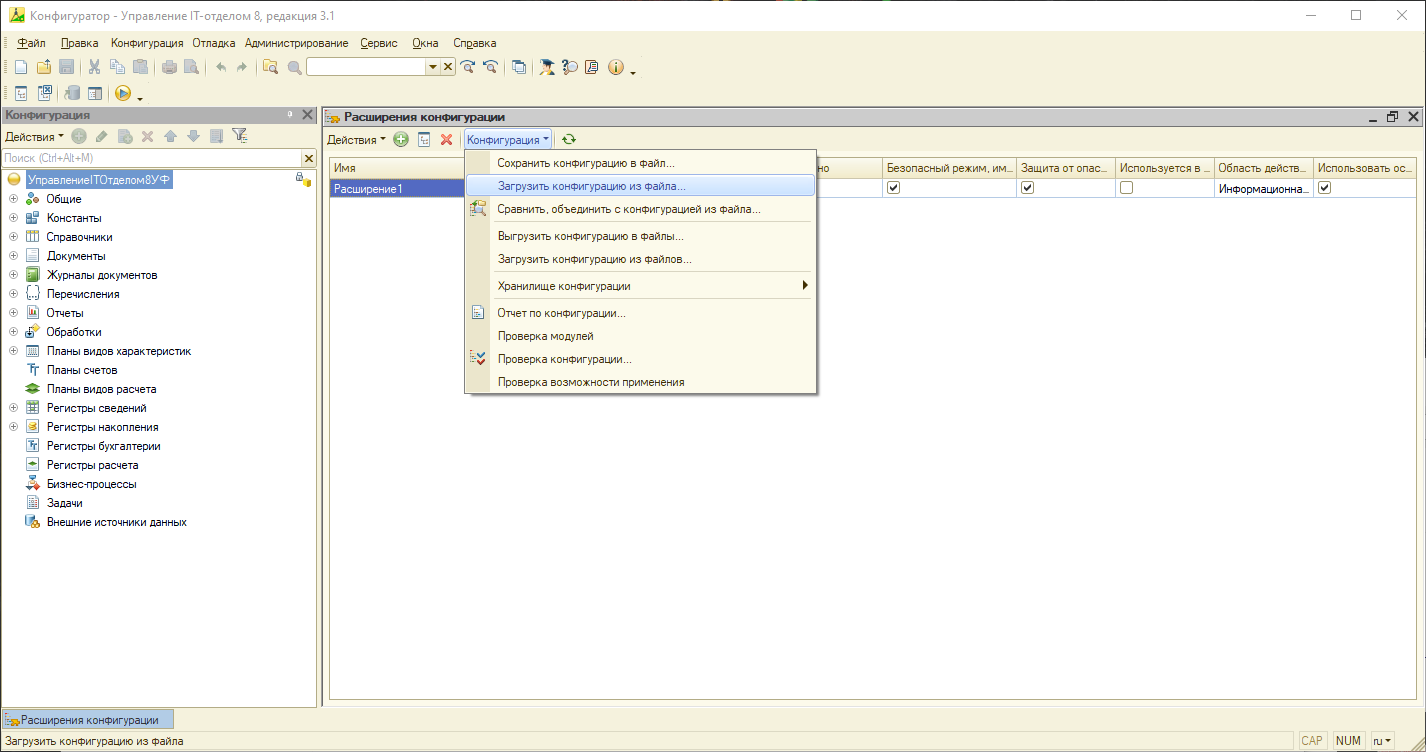Open Действия dropdown in the extensions window
This screenshot has width=1426, height=752.
[356, 140]
